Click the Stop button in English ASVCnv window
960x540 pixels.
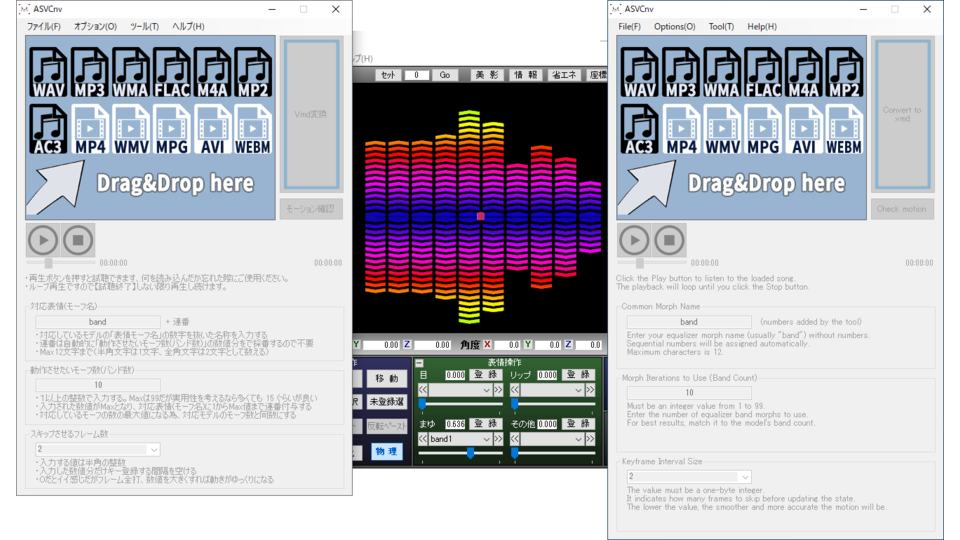[x=669, y=240]
